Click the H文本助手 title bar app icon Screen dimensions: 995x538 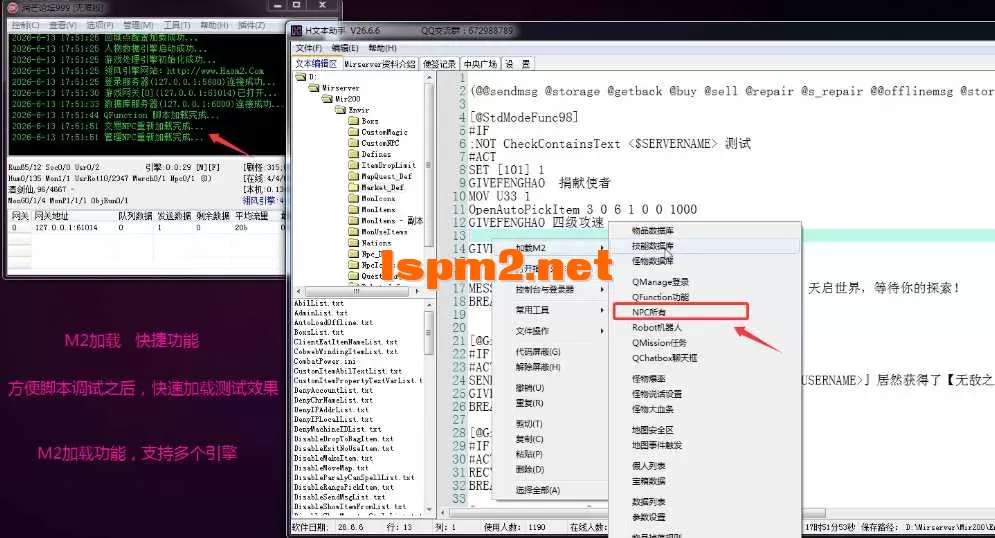pyautogui.click(x=297, y=30)
